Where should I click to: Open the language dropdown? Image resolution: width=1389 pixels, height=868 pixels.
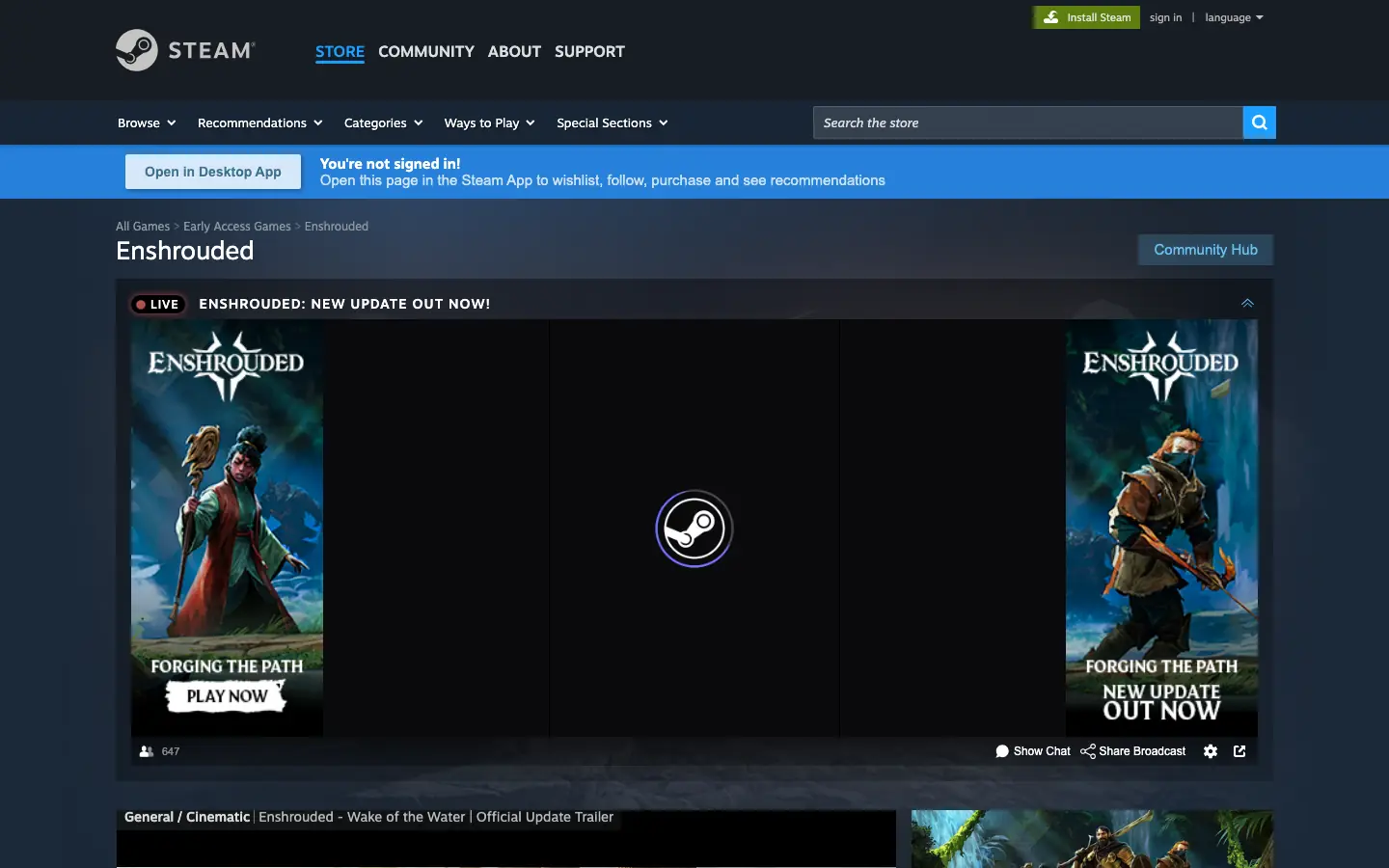pos(1234,17)
